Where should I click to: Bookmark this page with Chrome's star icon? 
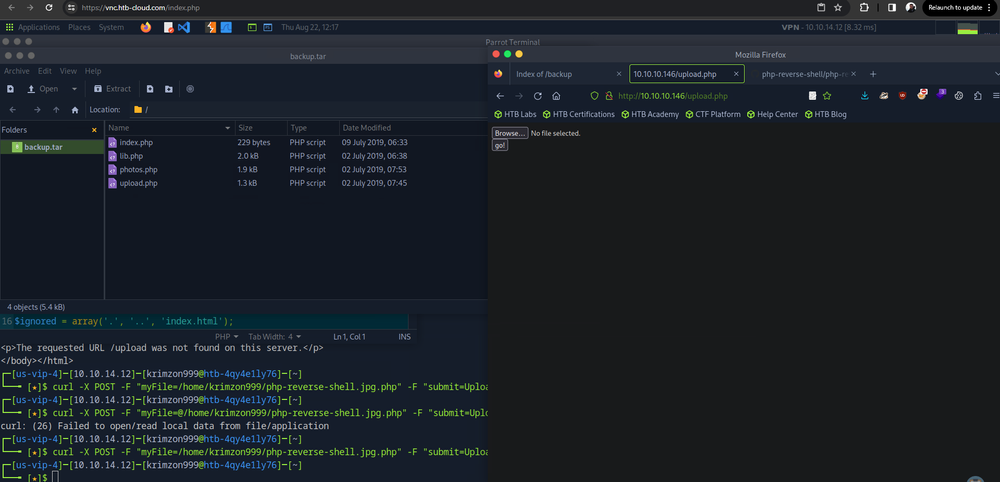838,8
